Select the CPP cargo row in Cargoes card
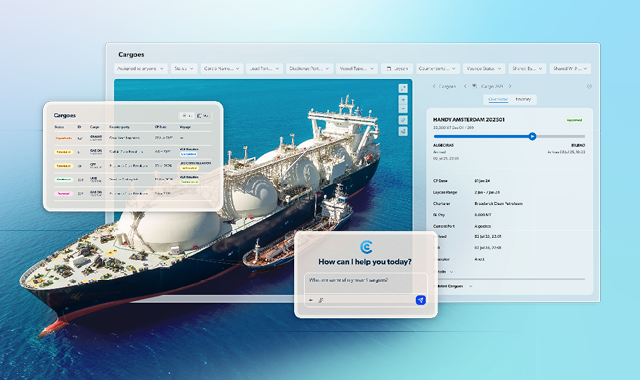The image size is (640, 380). pos(133,166)
